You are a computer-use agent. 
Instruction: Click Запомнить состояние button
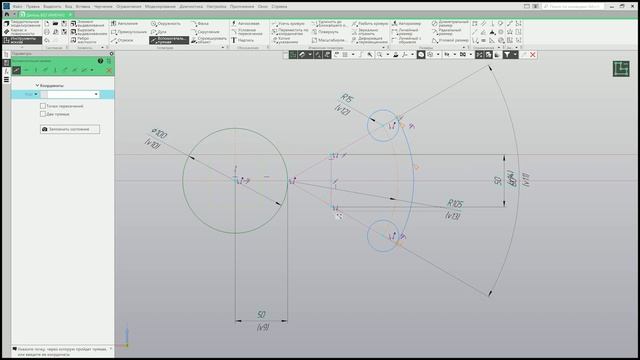[70, 129]
